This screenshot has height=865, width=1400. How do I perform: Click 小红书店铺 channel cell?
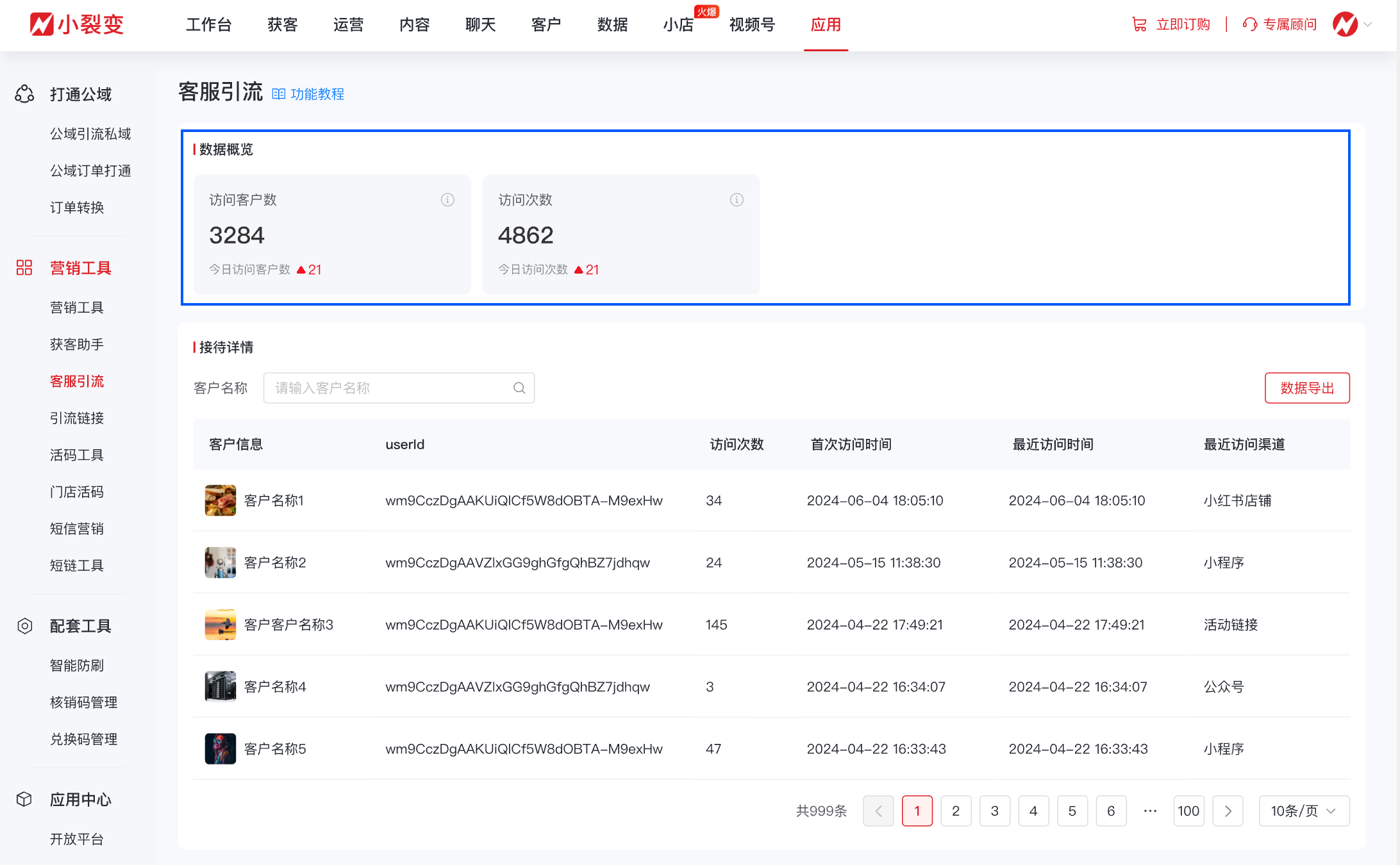1237,500
